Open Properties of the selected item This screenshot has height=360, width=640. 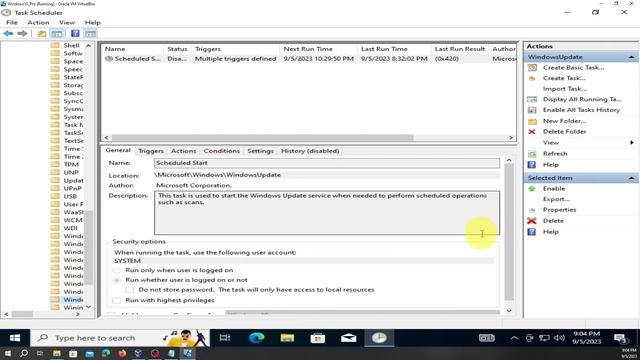[x=559, y=209]
